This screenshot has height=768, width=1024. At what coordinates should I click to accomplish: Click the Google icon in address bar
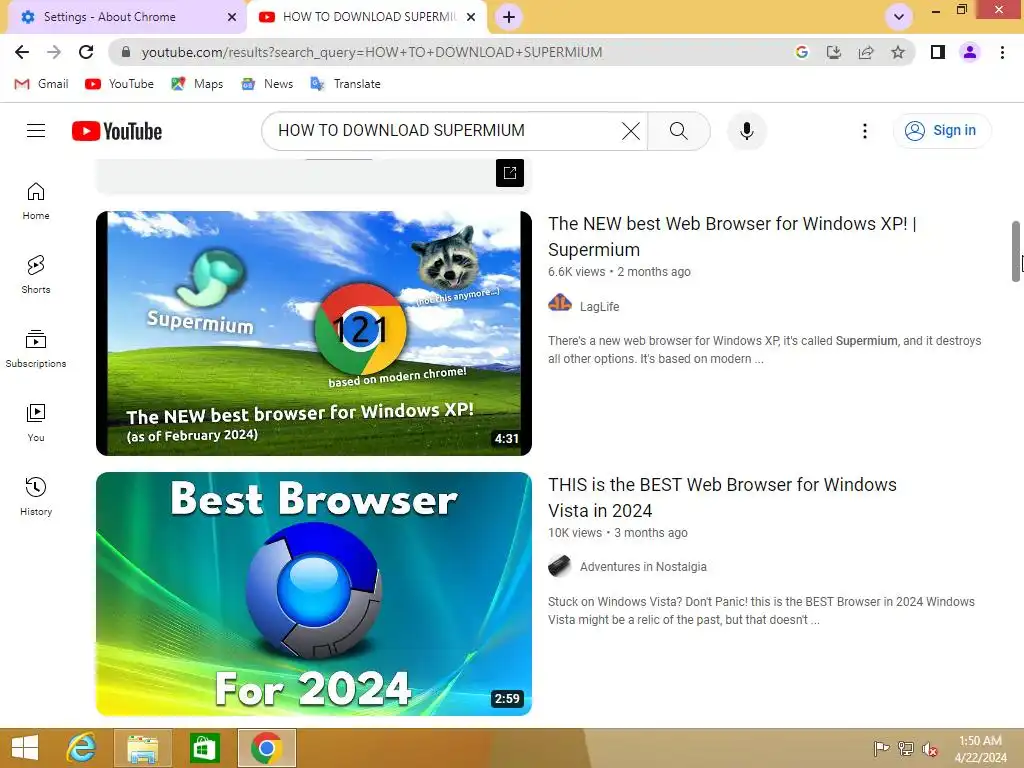801,52
